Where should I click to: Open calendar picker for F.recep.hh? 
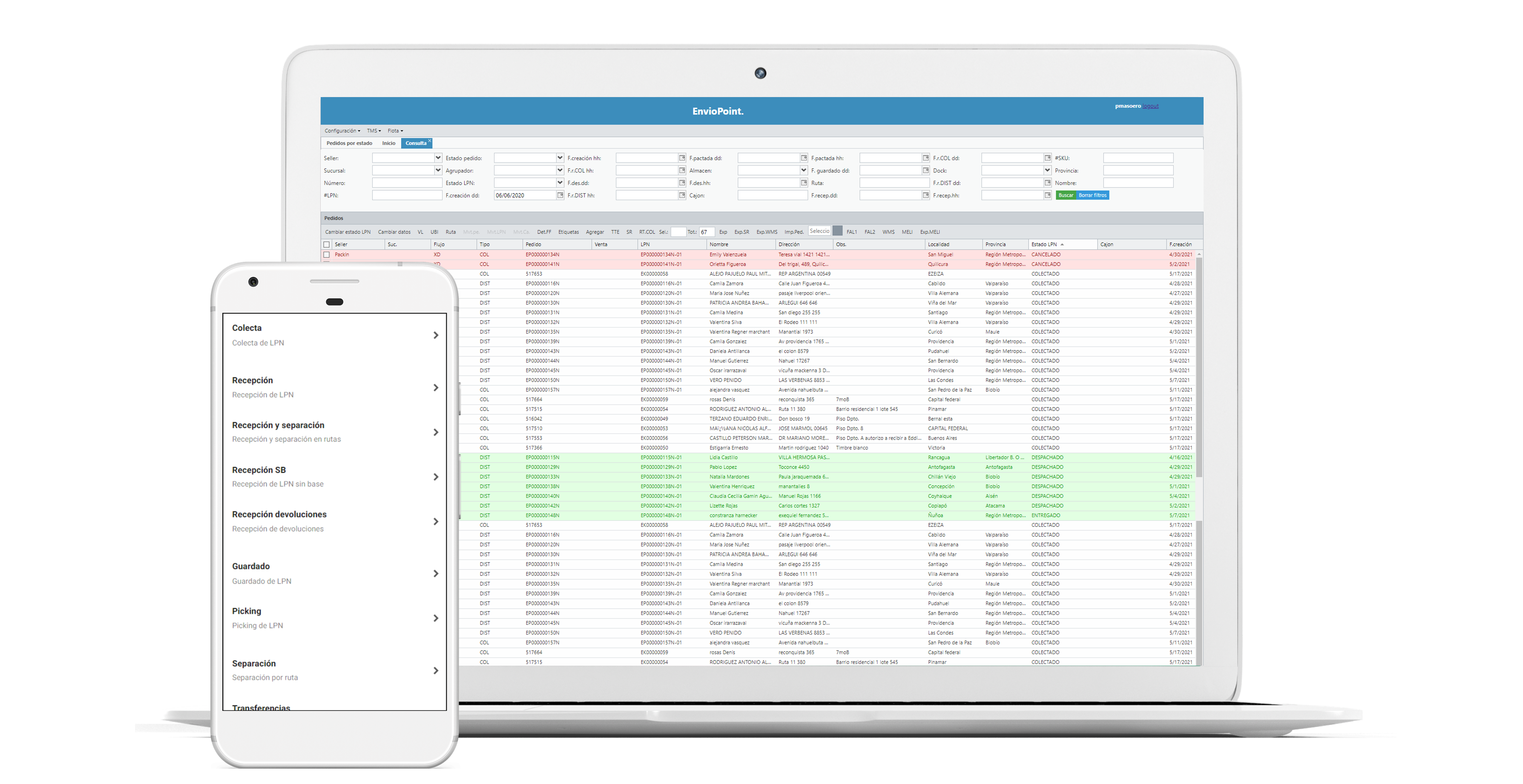[1047, 195]
